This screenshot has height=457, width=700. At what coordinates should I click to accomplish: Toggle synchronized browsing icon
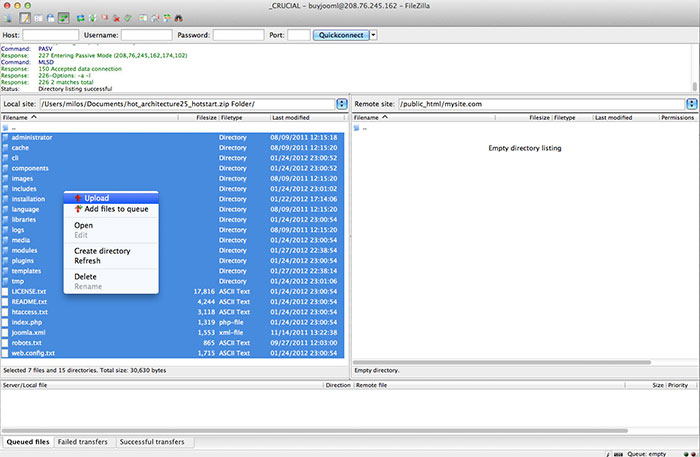coord(167,18)
